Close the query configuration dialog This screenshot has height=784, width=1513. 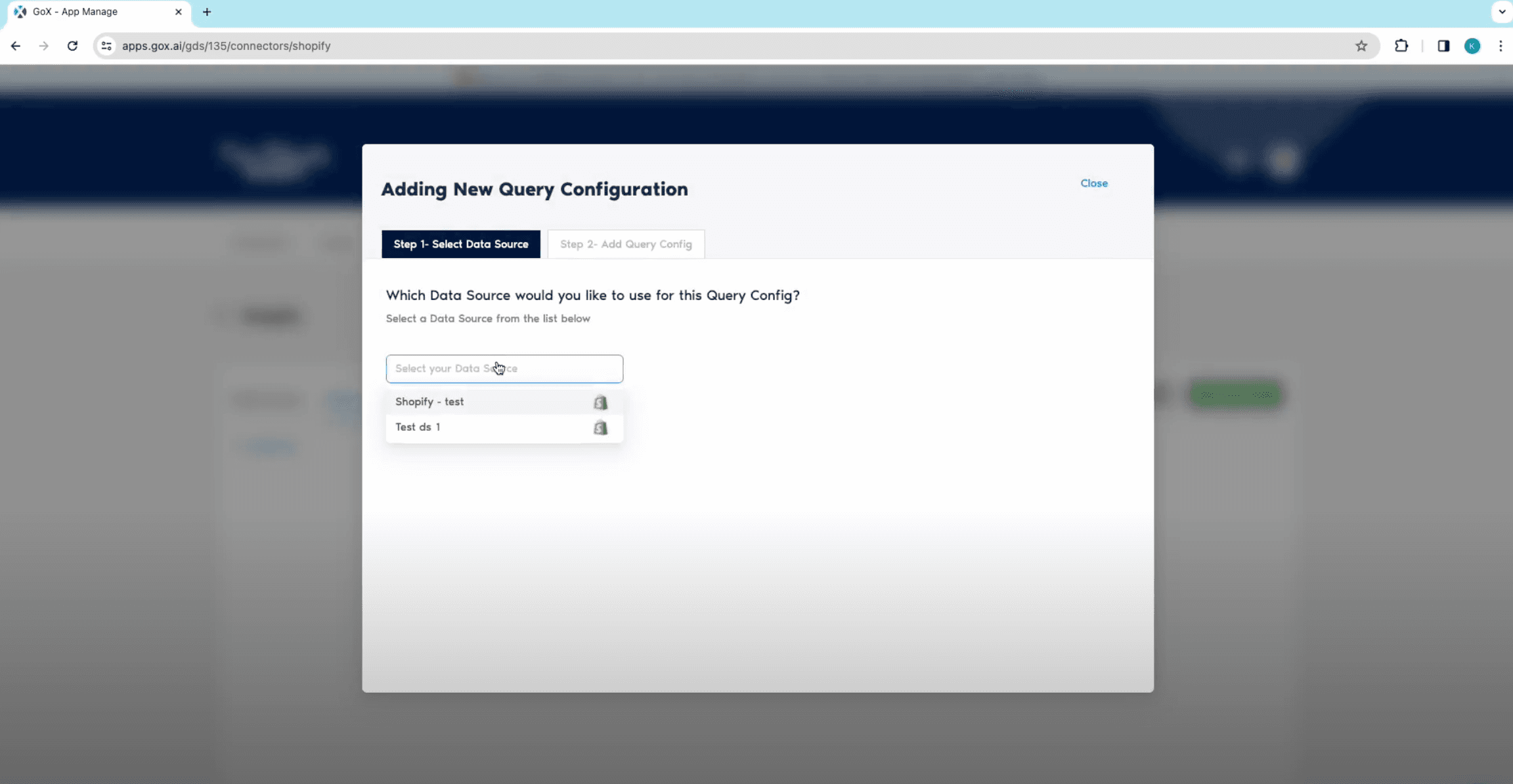[x=1093, y=183]
